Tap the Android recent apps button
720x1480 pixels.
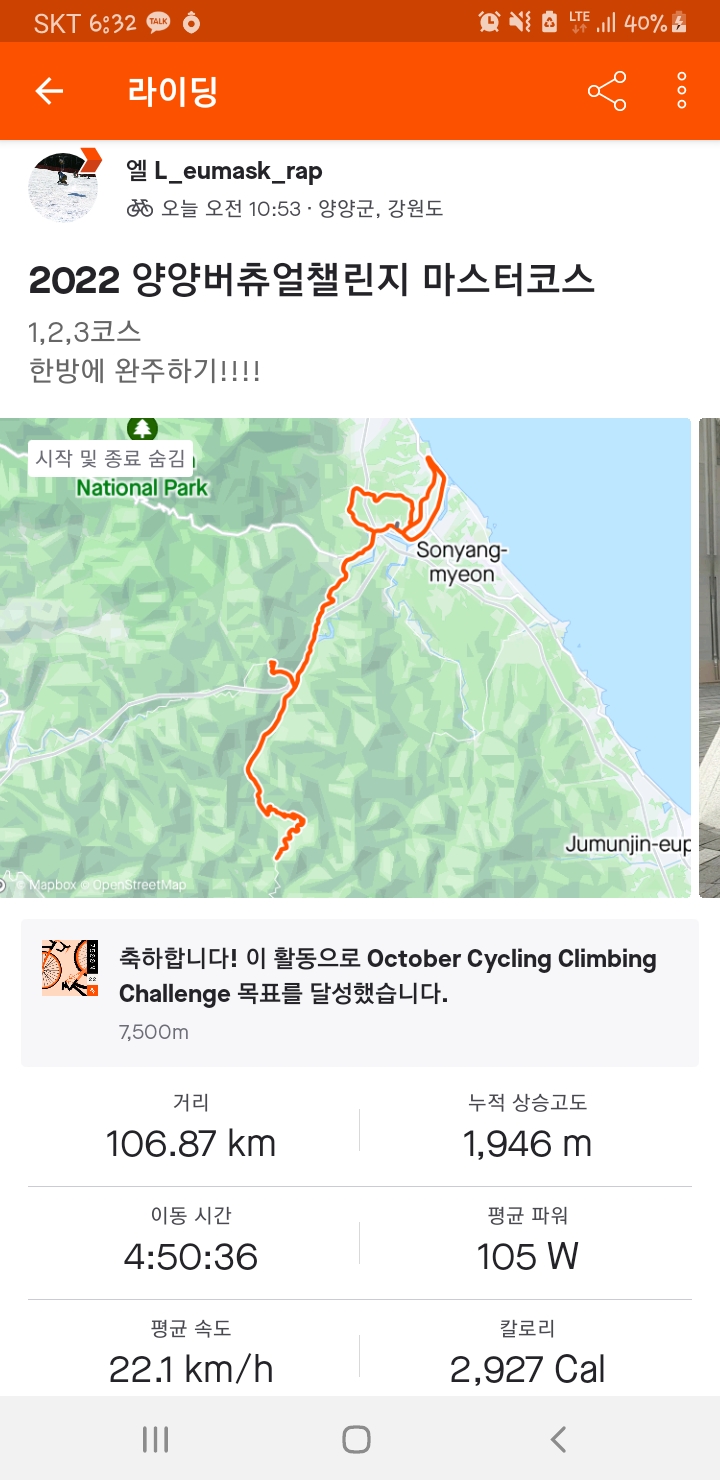pos(155,1439)
